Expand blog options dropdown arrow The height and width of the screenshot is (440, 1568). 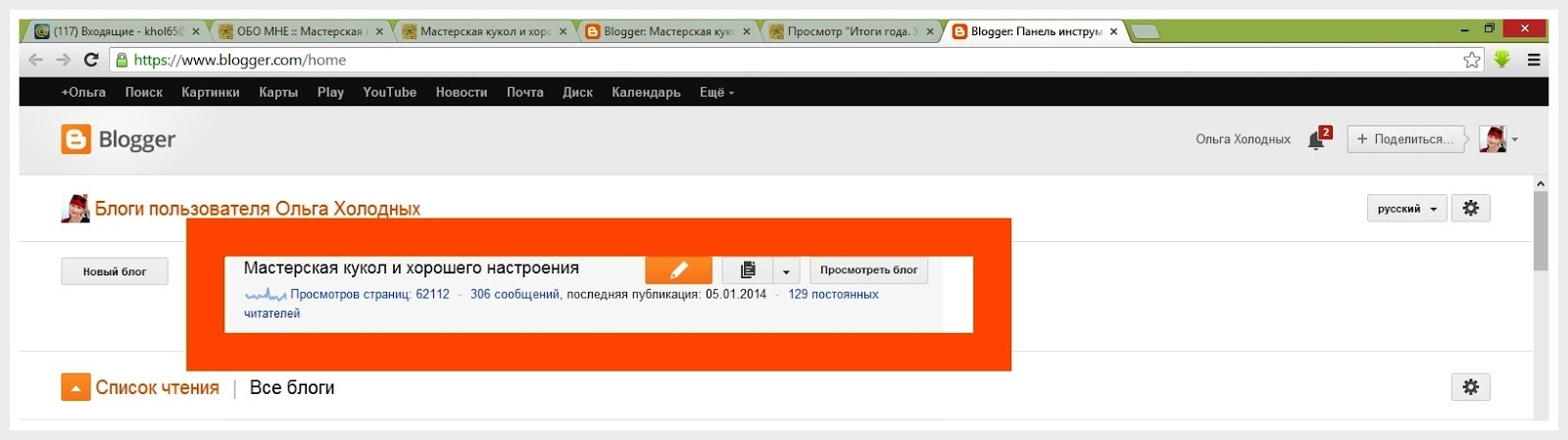tap(786, 270)
